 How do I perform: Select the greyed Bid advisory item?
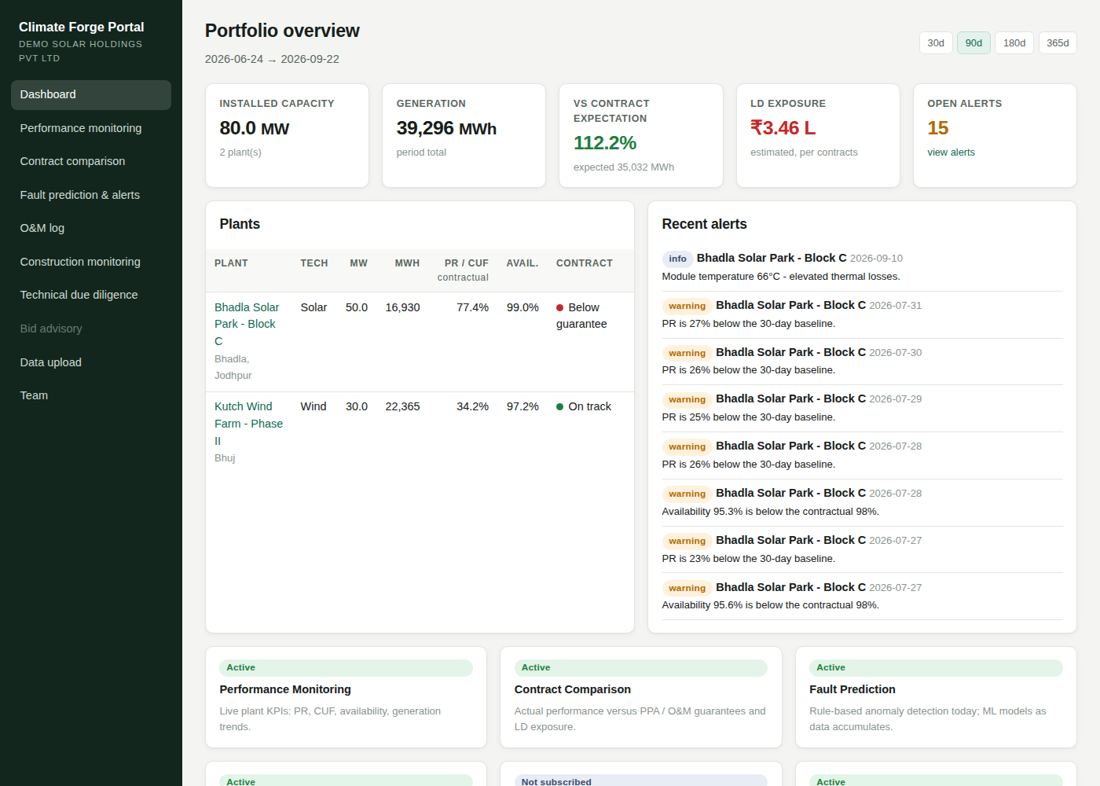90,328
